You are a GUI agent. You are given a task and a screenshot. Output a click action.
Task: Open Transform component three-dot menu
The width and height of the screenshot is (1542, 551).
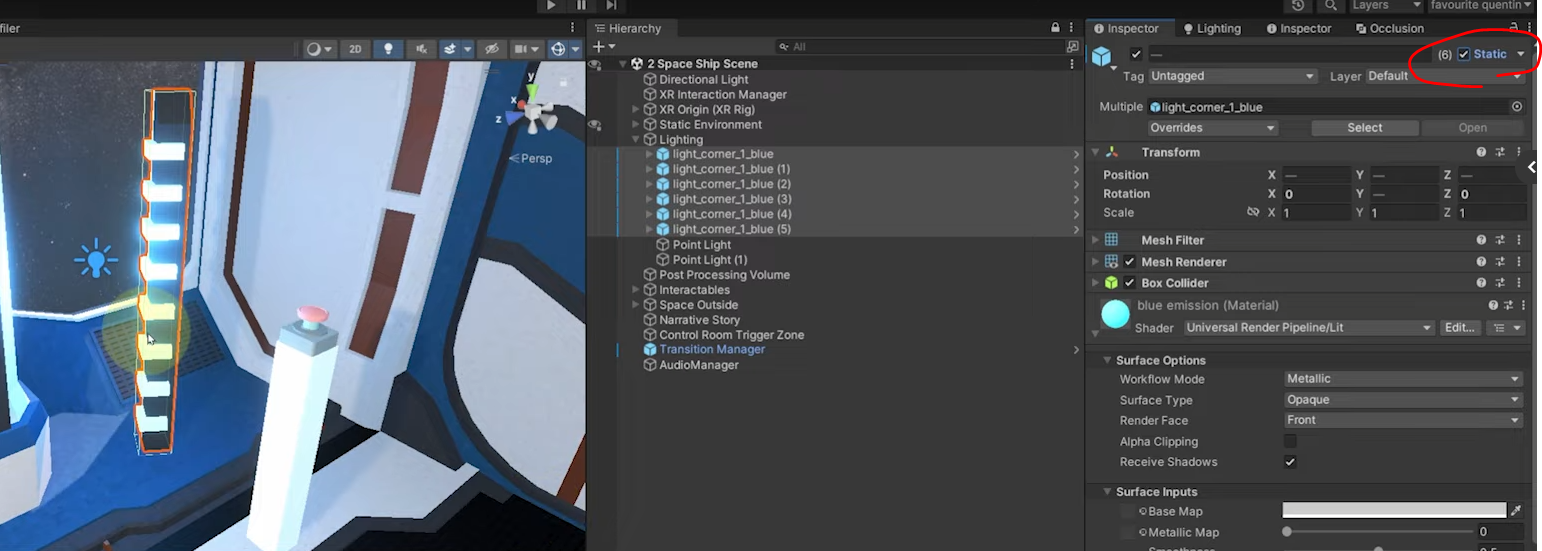click(1518, 153)
